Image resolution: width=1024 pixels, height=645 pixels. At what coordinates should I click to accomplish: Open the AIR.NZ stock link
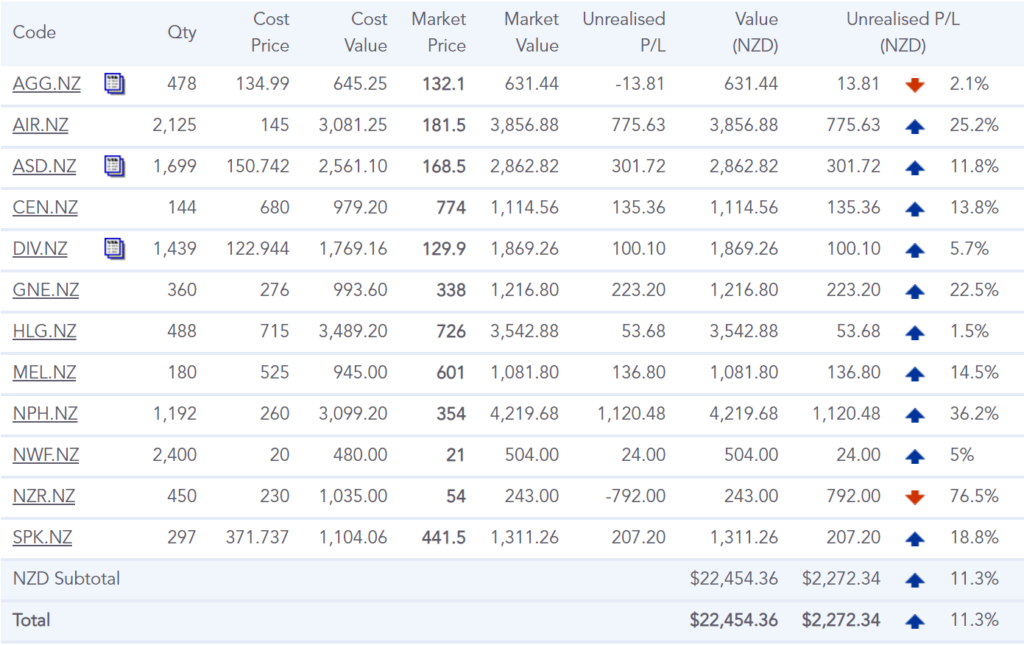[x=41, y=125]
